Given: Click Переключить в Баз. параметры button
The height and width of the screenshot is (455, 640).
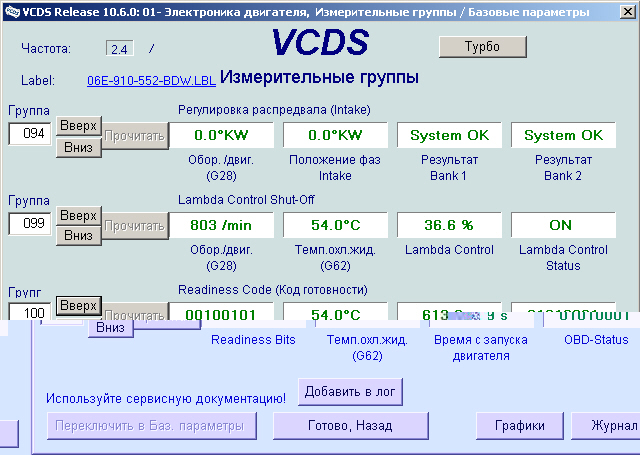Looking at the screenshot, I should point(152,426).
